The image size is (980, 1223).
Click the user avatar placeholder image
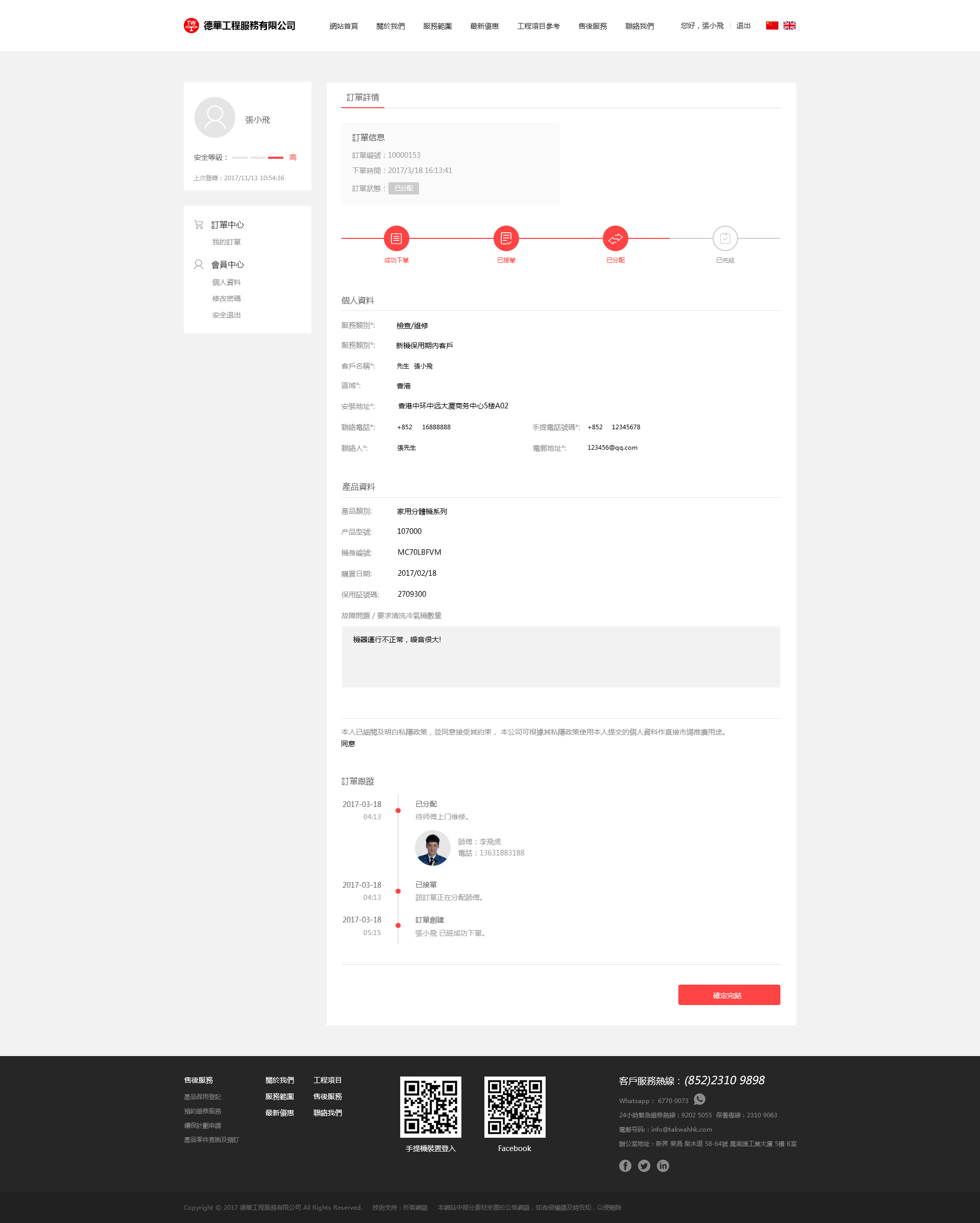pyautogui.click(x=214, y=117)
